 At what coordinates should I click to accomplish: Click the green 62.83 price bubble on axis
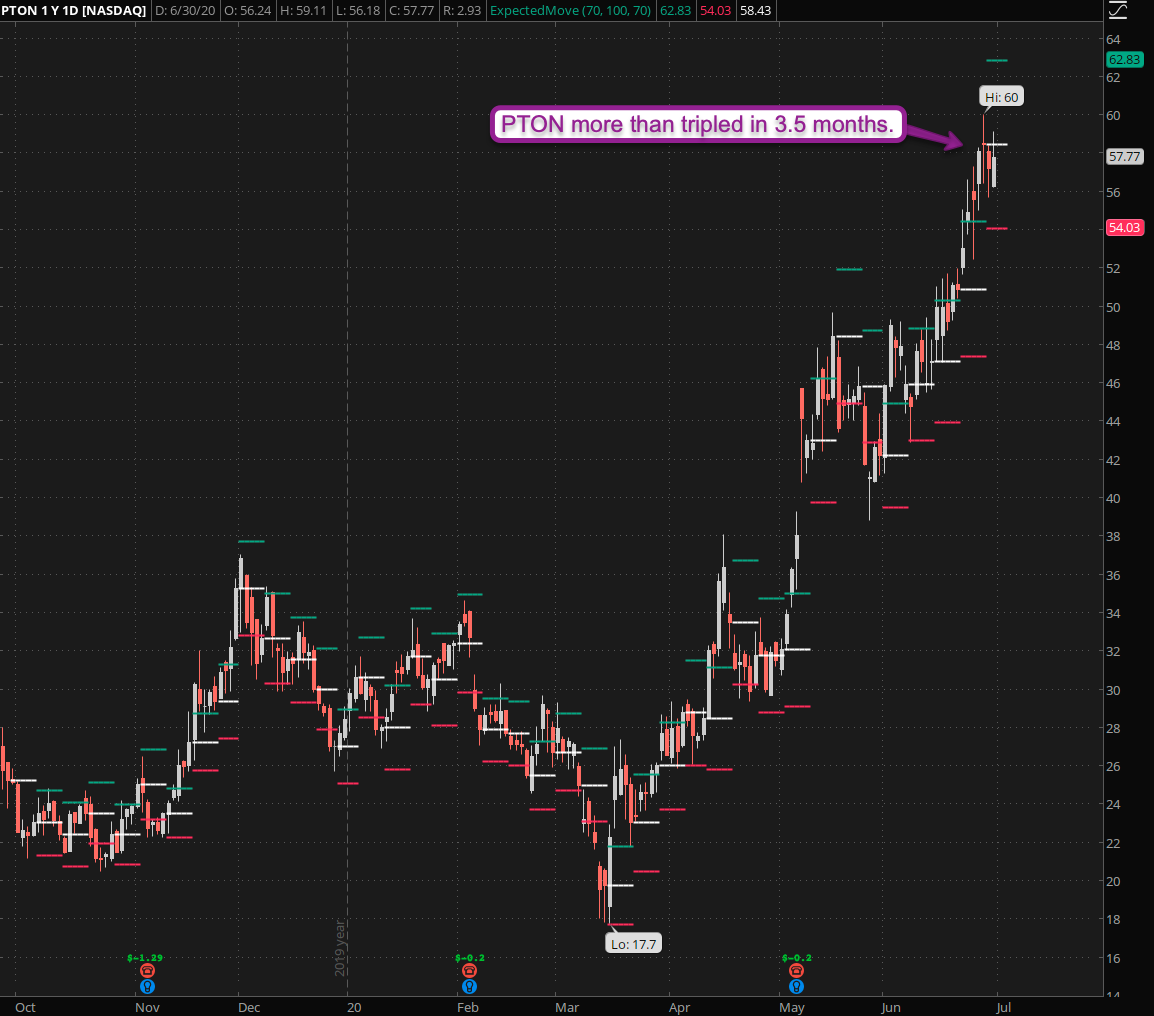(1125, 60)
